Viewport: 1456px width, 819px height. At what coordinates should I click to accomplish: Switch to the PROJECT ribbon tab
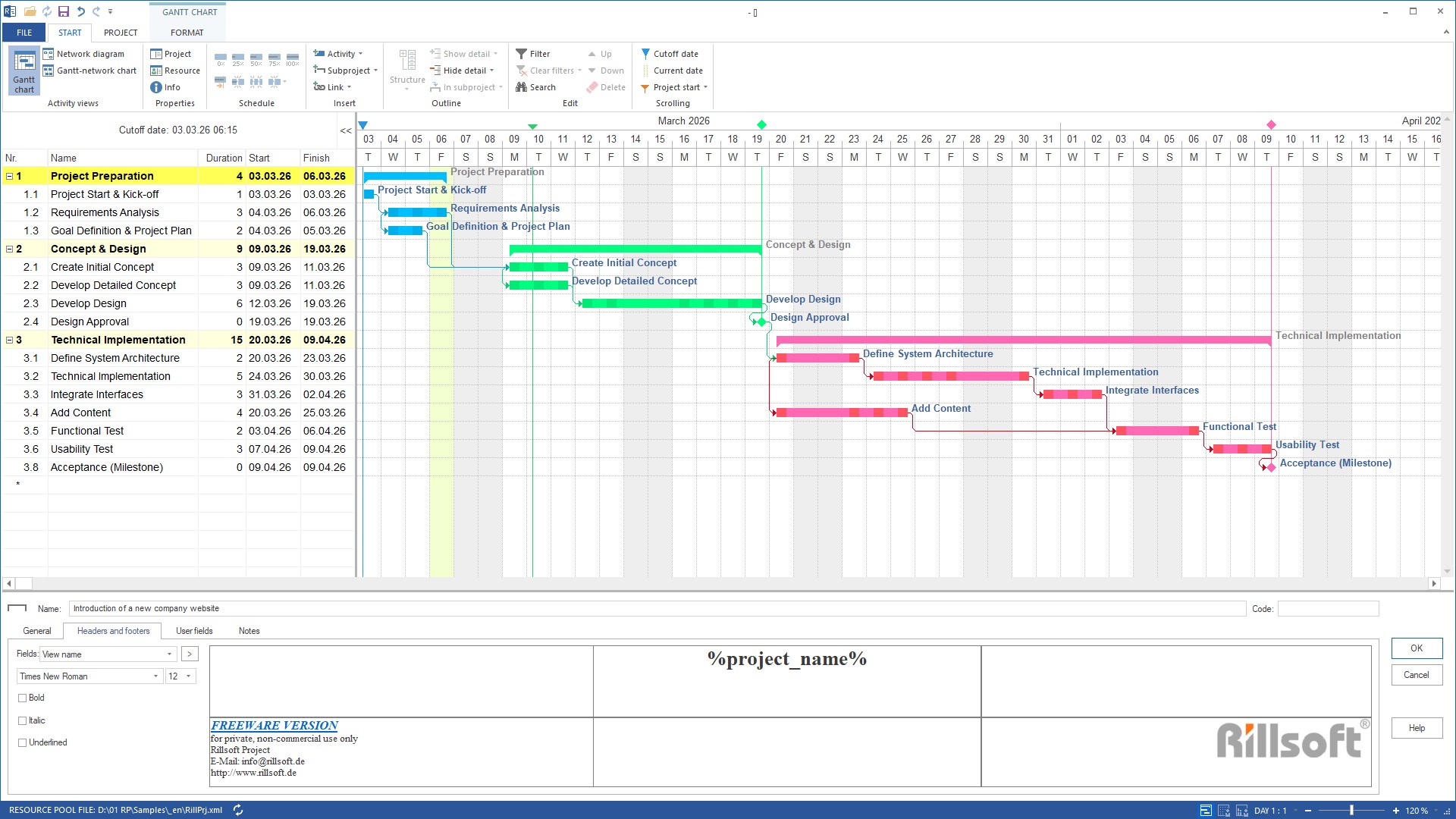tap(121, 33)
